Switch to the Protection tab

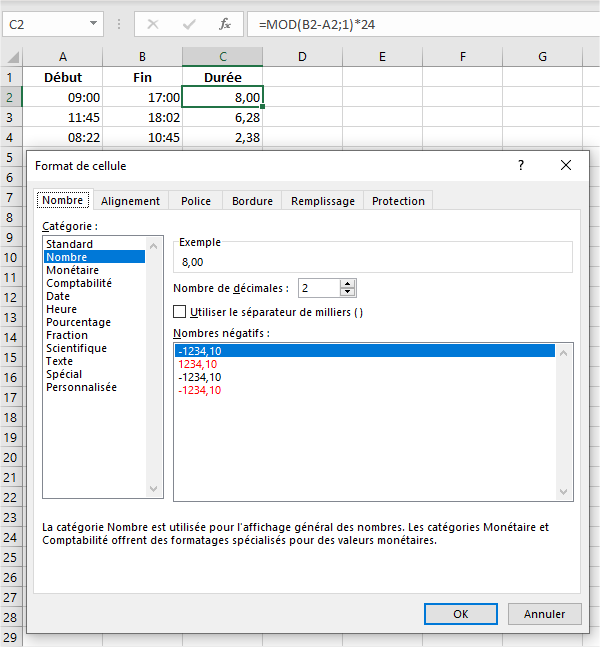[398, 201]
